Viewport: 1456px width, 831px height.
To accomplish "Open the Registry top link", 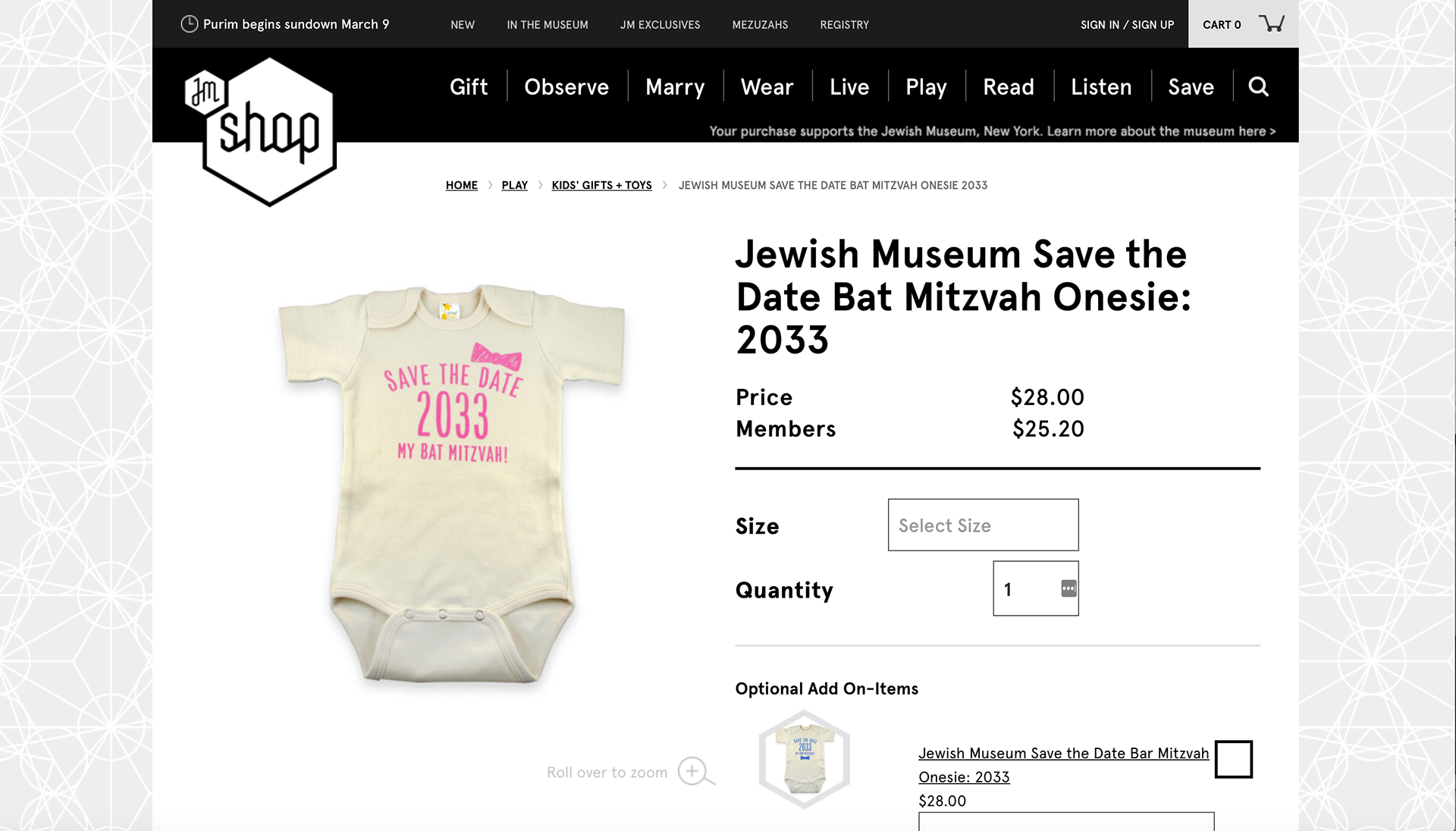I will [x=844, y=25].
